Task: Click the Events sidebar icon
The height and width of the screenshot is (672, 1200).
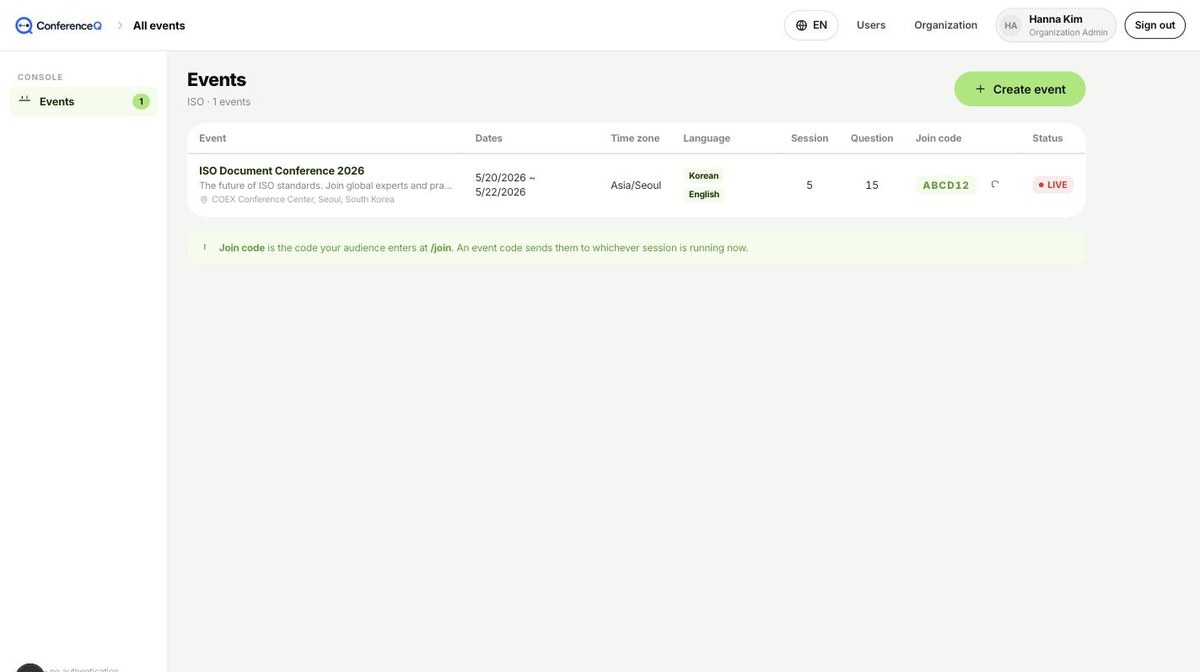Action: click(25, 100)
